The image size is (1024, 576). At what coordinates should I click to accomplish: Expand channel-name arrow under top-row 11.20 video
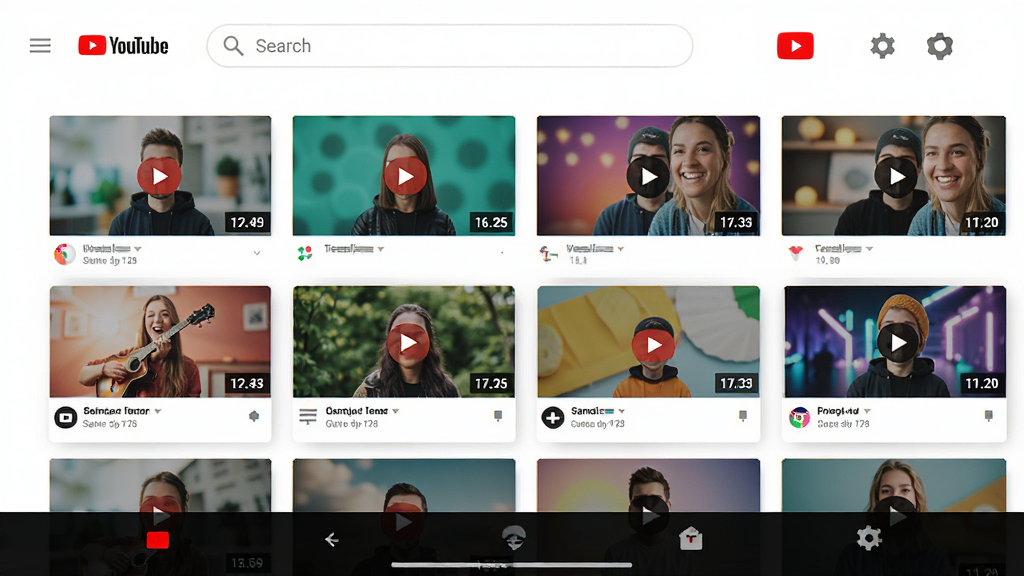pos(869,249)
